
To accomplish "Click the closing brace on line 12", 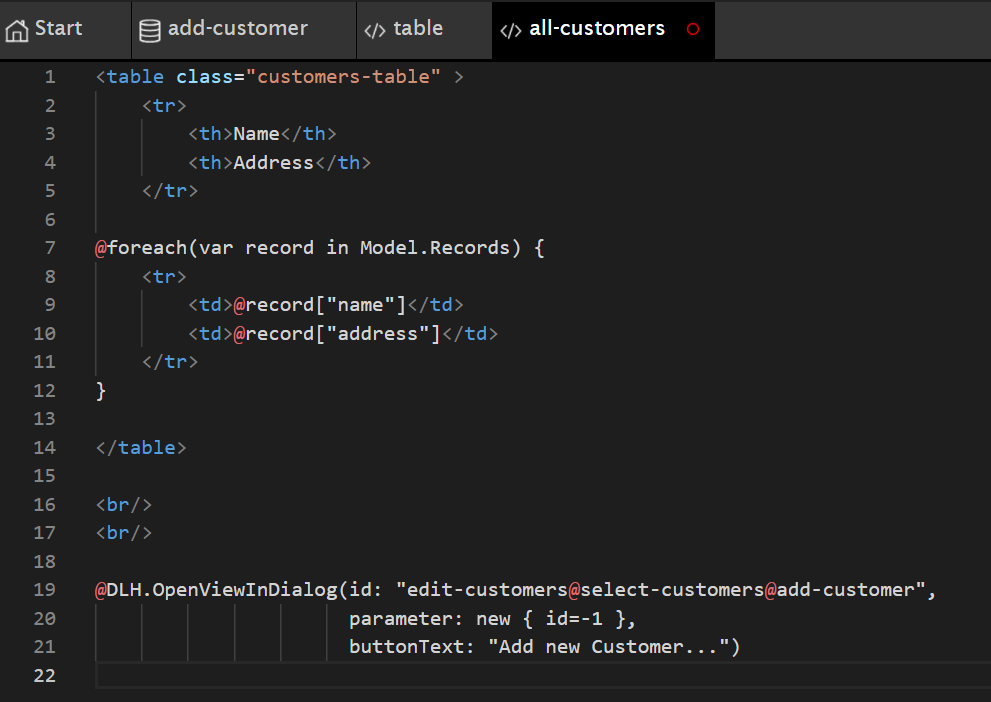I will pos(100,390).
